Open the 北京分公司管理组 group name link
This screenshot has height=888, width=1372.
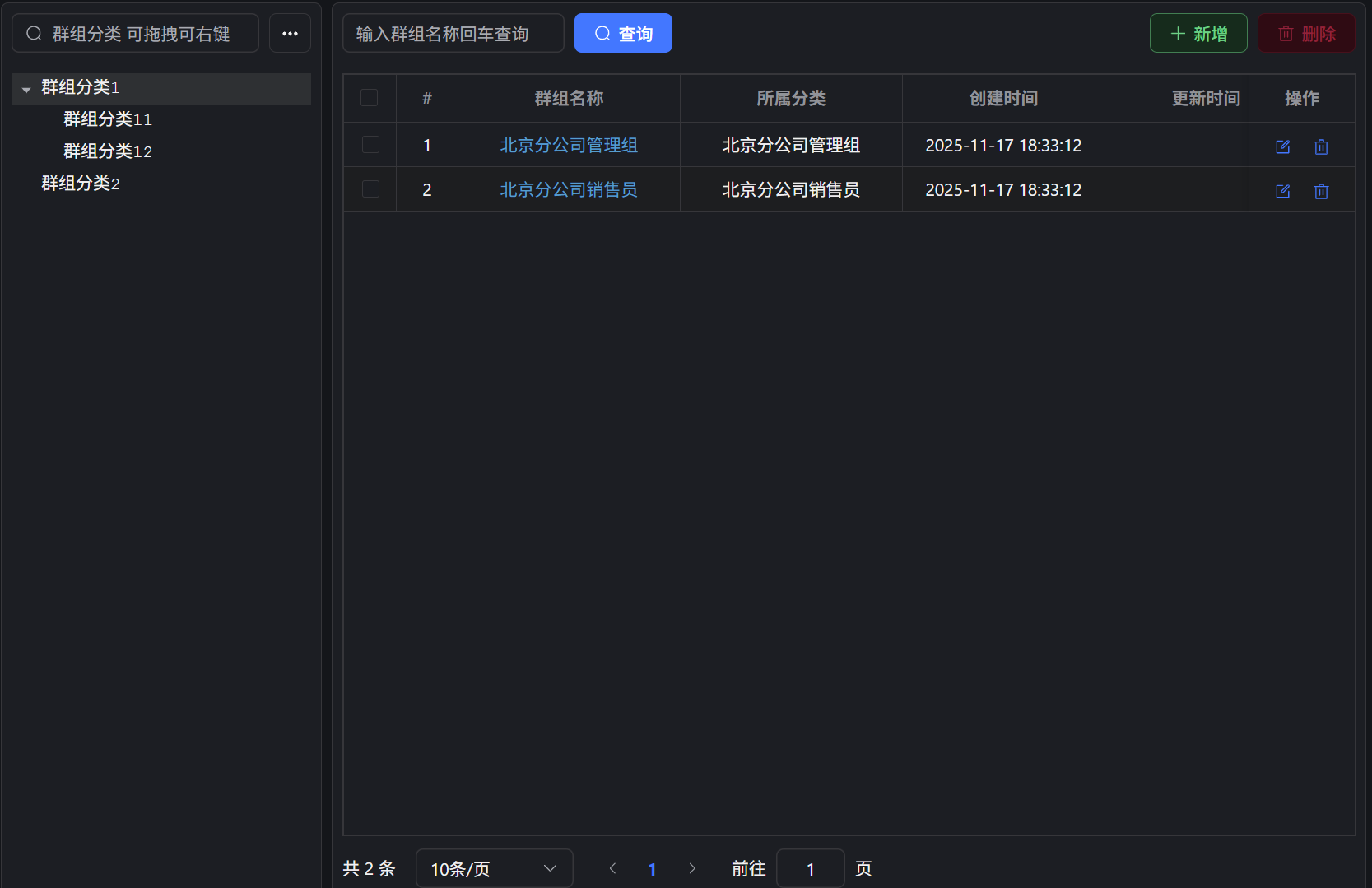[569, 146]
